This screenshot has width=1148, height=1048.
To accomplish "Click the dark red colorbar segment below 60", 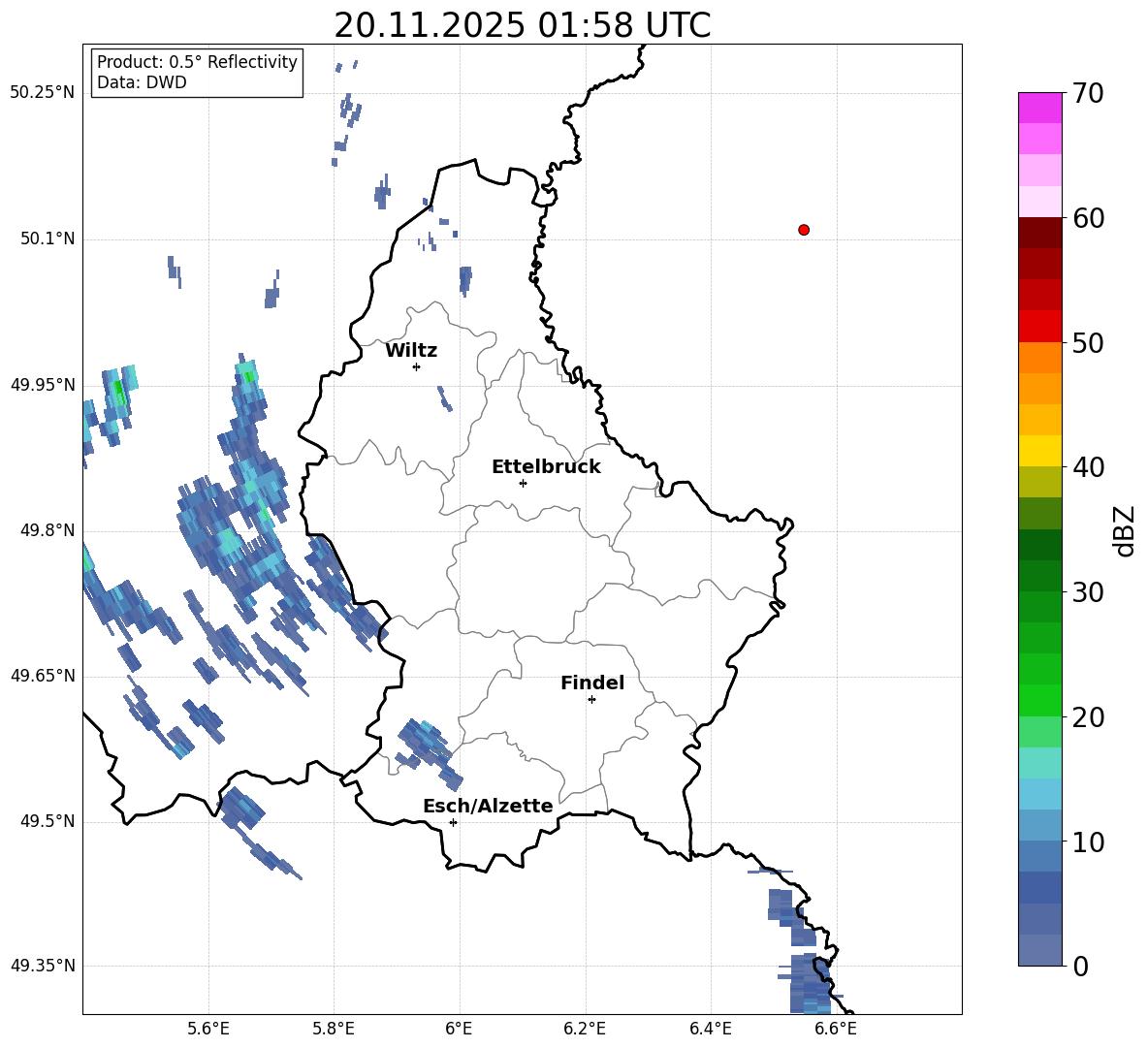I will click(x=1040, y=233).
